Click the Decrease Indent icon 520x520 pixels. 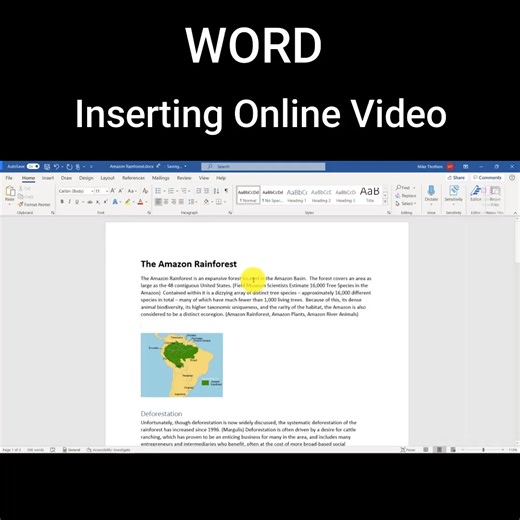click(198, 191)
